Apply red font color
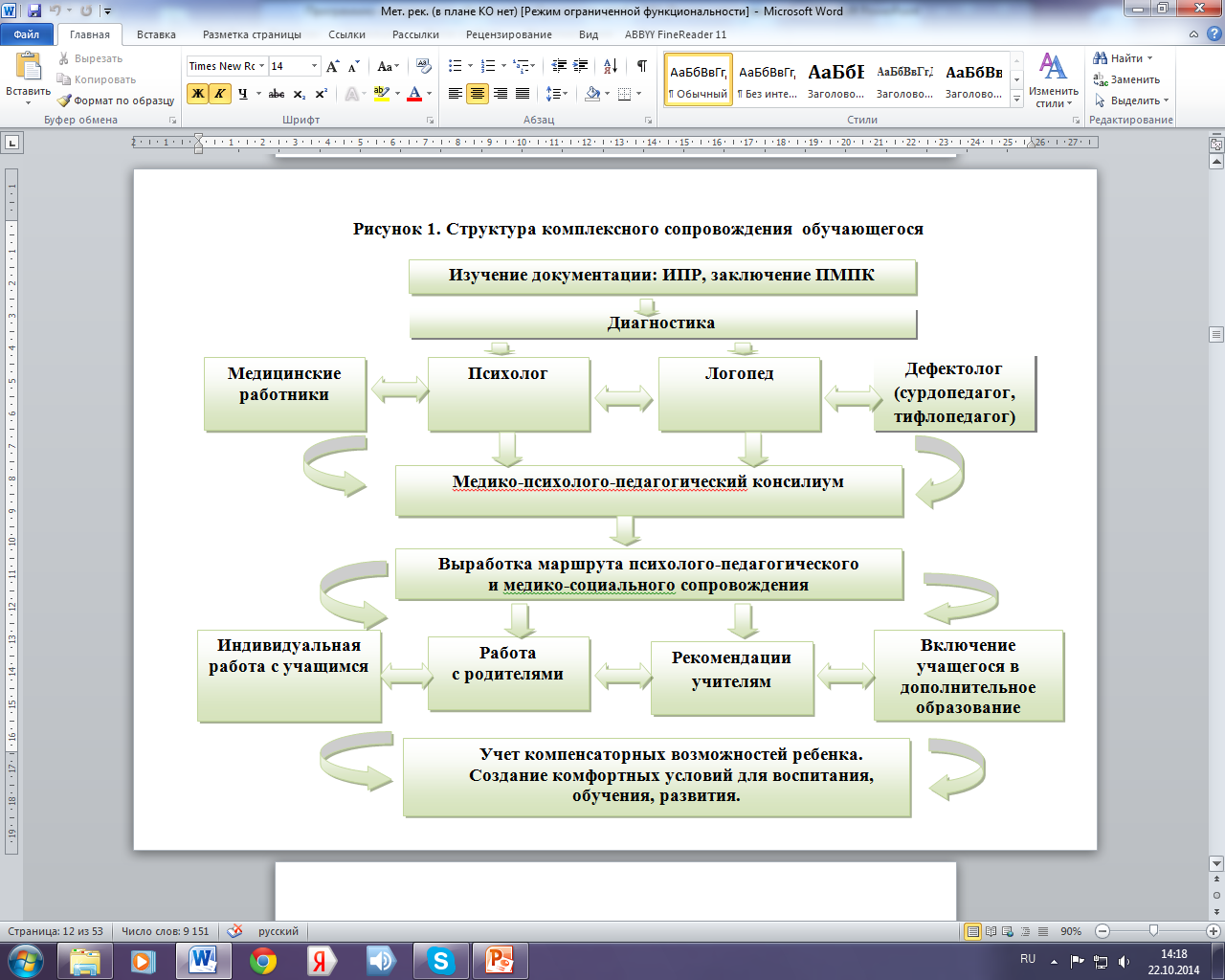1225x980 pixels. coord(414,93)
